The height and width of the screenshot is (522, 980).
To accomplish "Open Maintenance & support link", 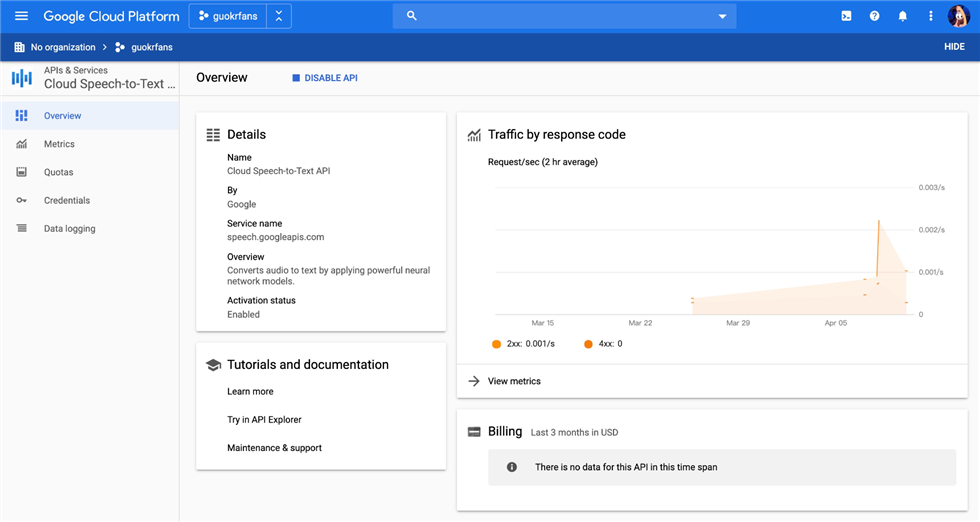I will click(274, 448).
